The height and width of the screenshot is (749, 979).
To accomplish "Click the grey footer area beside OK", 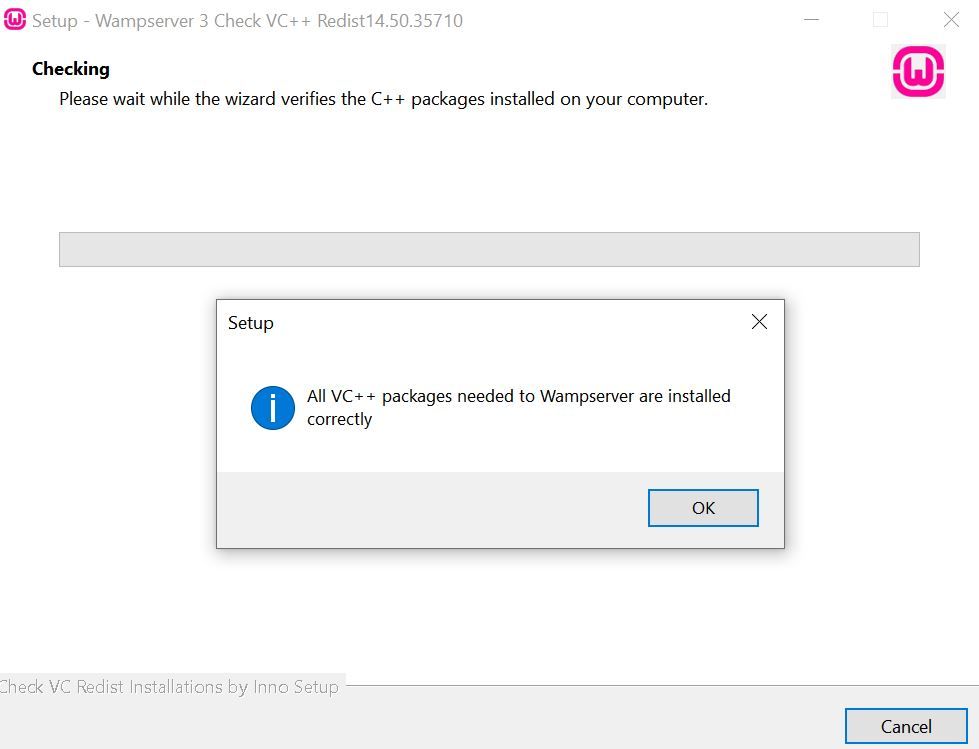I will click(x=430, y=508).
